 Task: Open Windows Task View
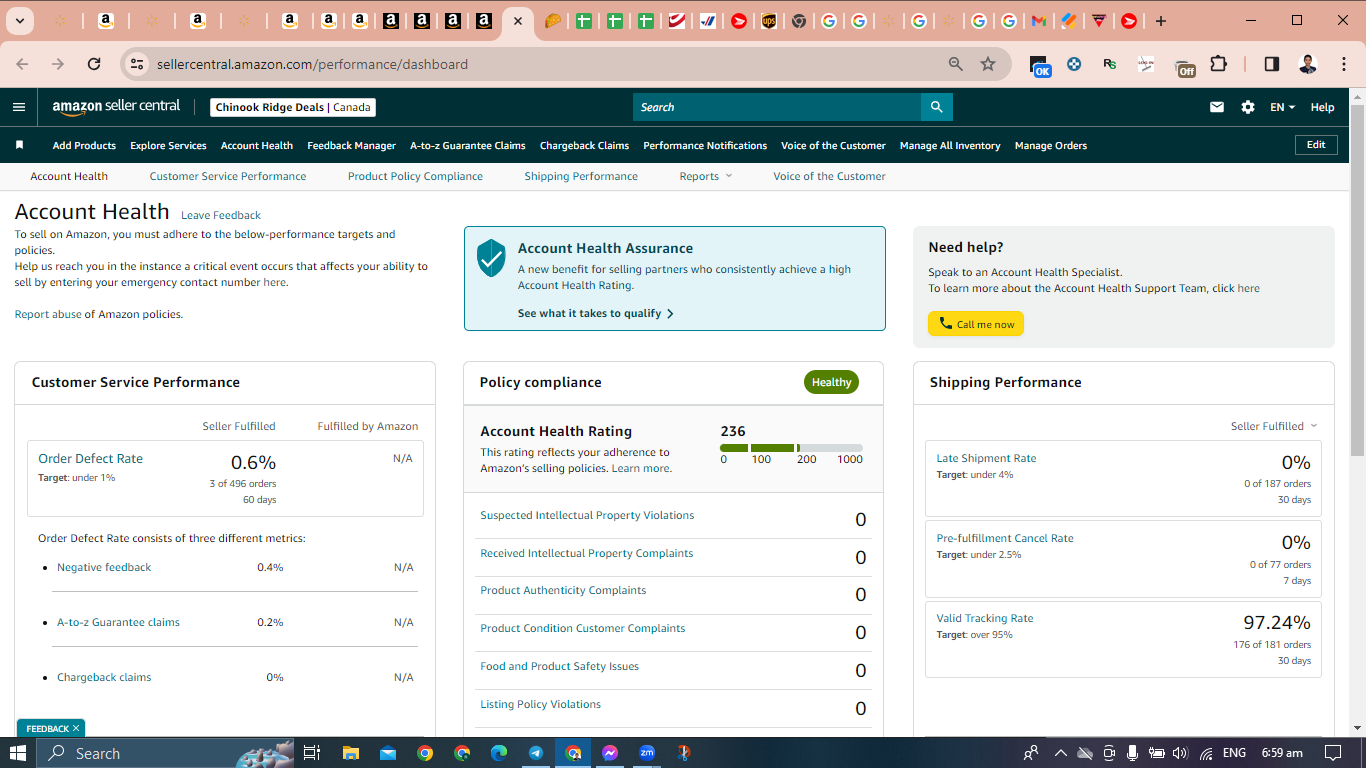[x=311, y=753]
